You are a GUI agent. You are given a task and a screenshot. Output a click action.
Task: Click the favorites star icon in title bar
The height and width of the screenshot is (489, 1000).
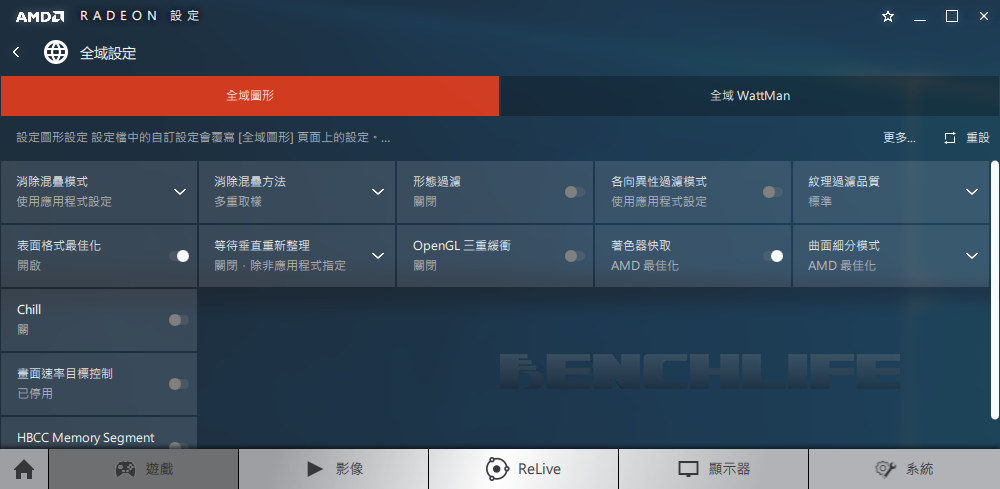pos(888,17)
